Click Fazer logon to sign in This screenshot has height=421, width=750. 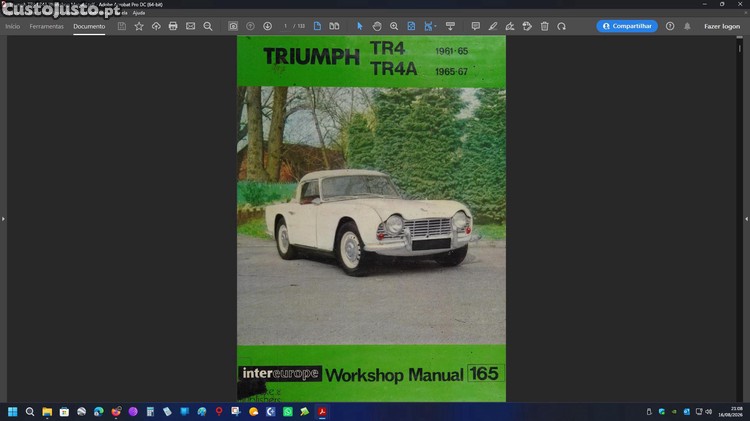coord(722,26)
